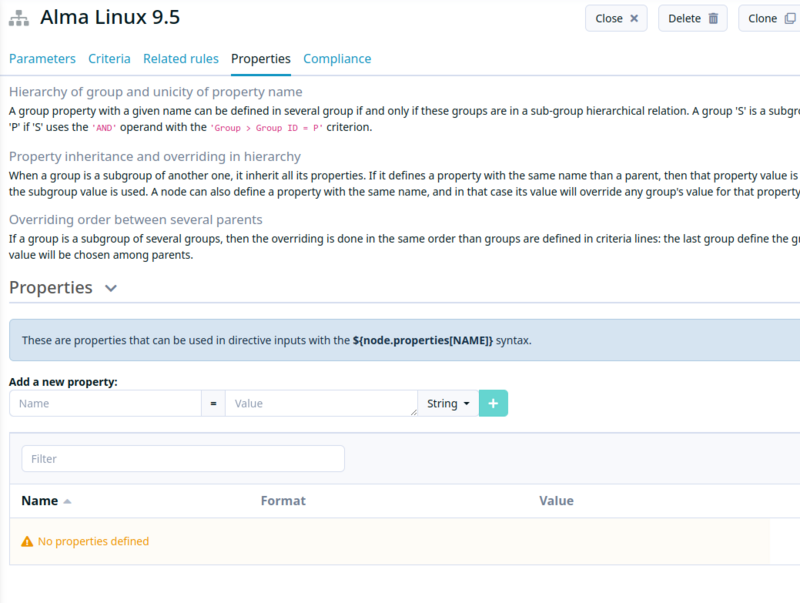Click the 'AND' operand code text
800x603 pixels.
click(104, 128)
